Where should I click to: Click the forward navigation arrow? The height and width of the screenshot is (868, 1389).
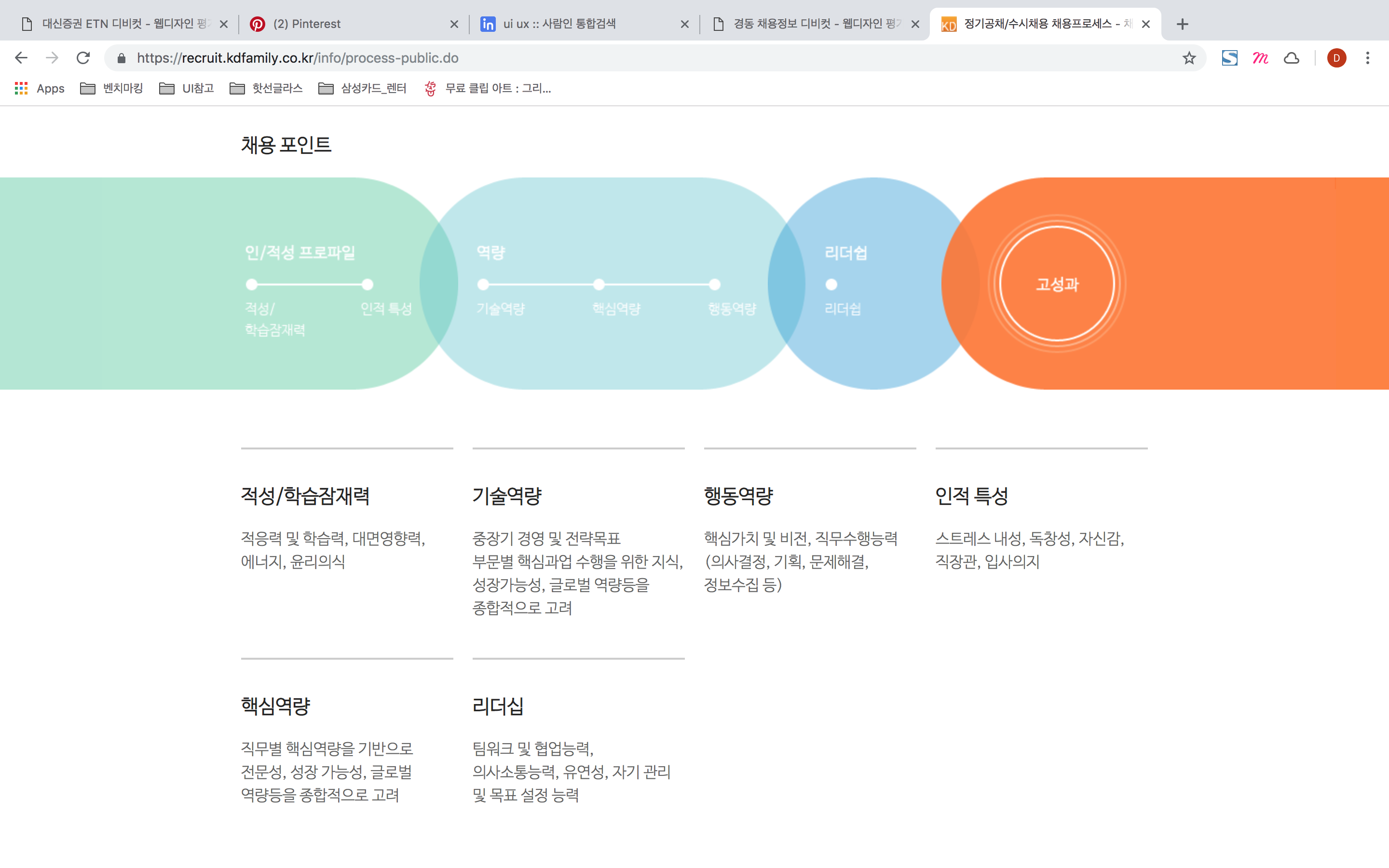52,57
